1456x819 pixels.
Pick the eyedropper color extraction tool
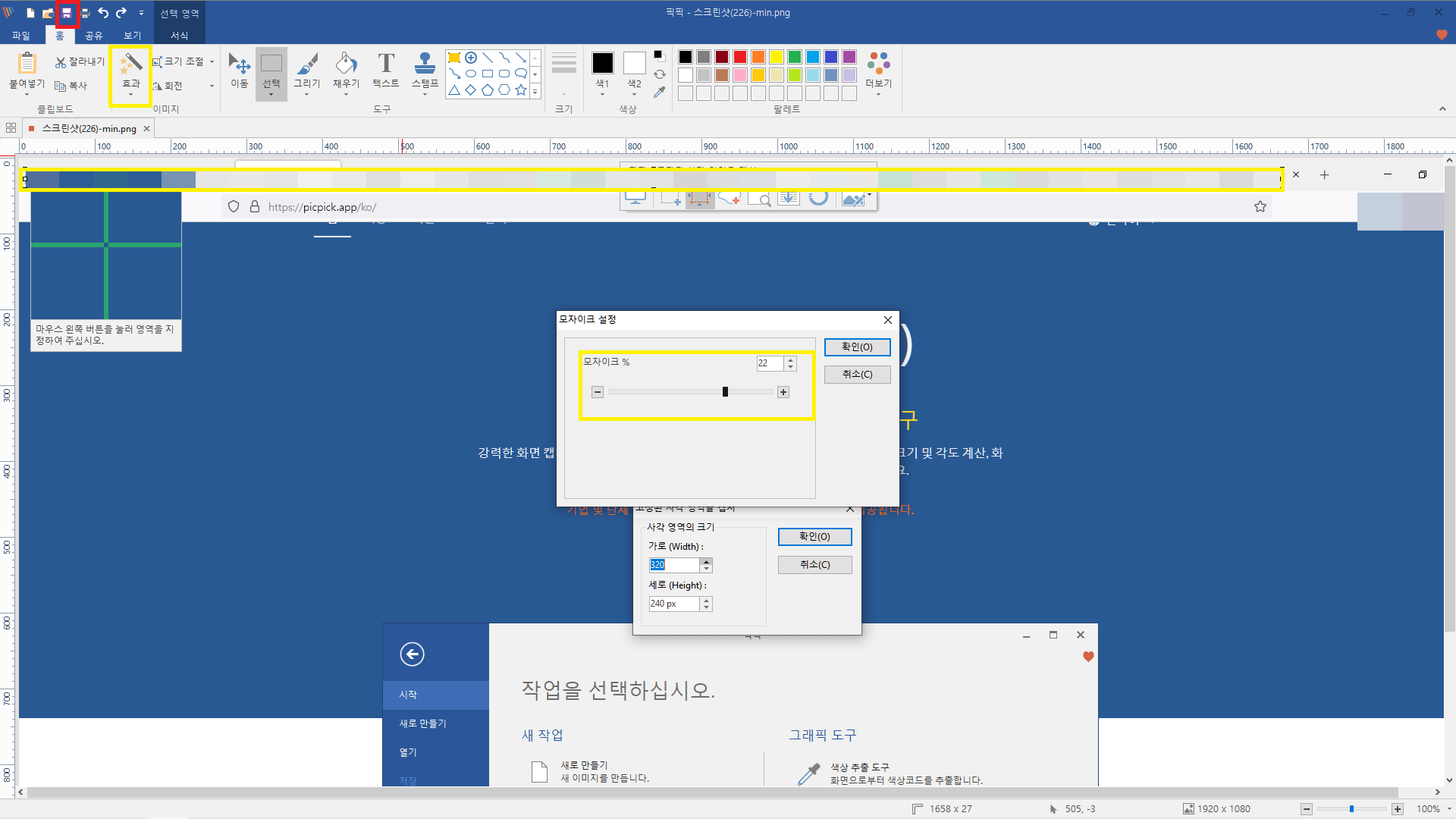659,92
